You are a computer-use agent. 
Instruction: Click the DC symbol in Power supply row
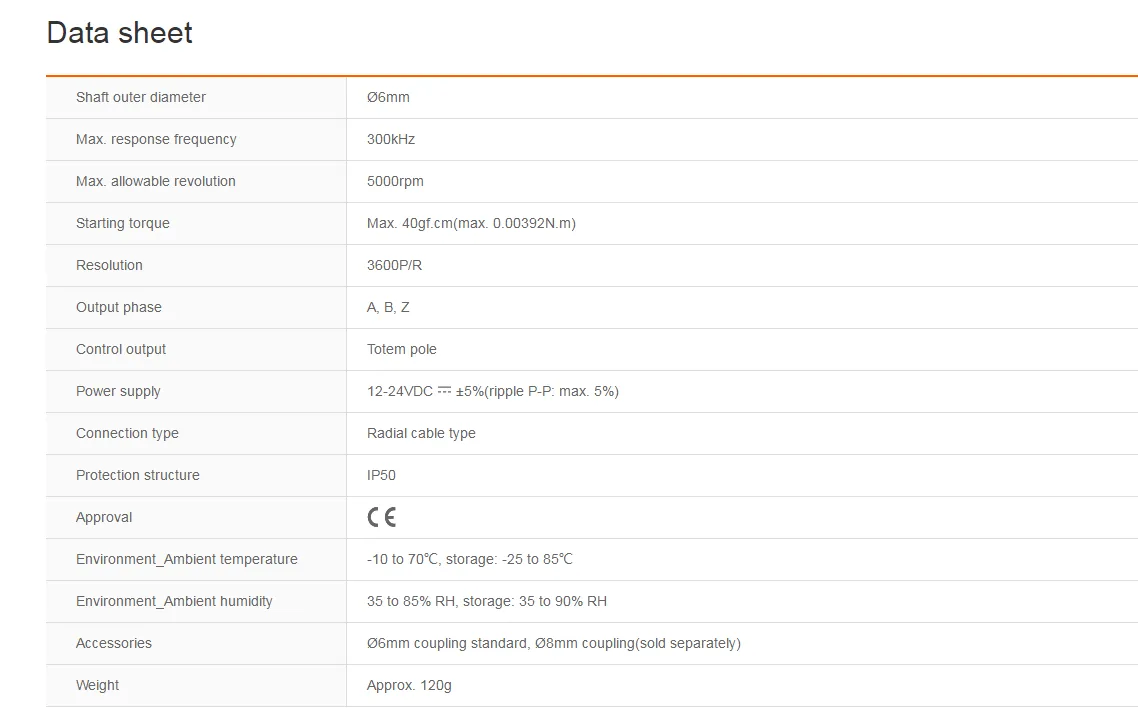pos(444,391)
